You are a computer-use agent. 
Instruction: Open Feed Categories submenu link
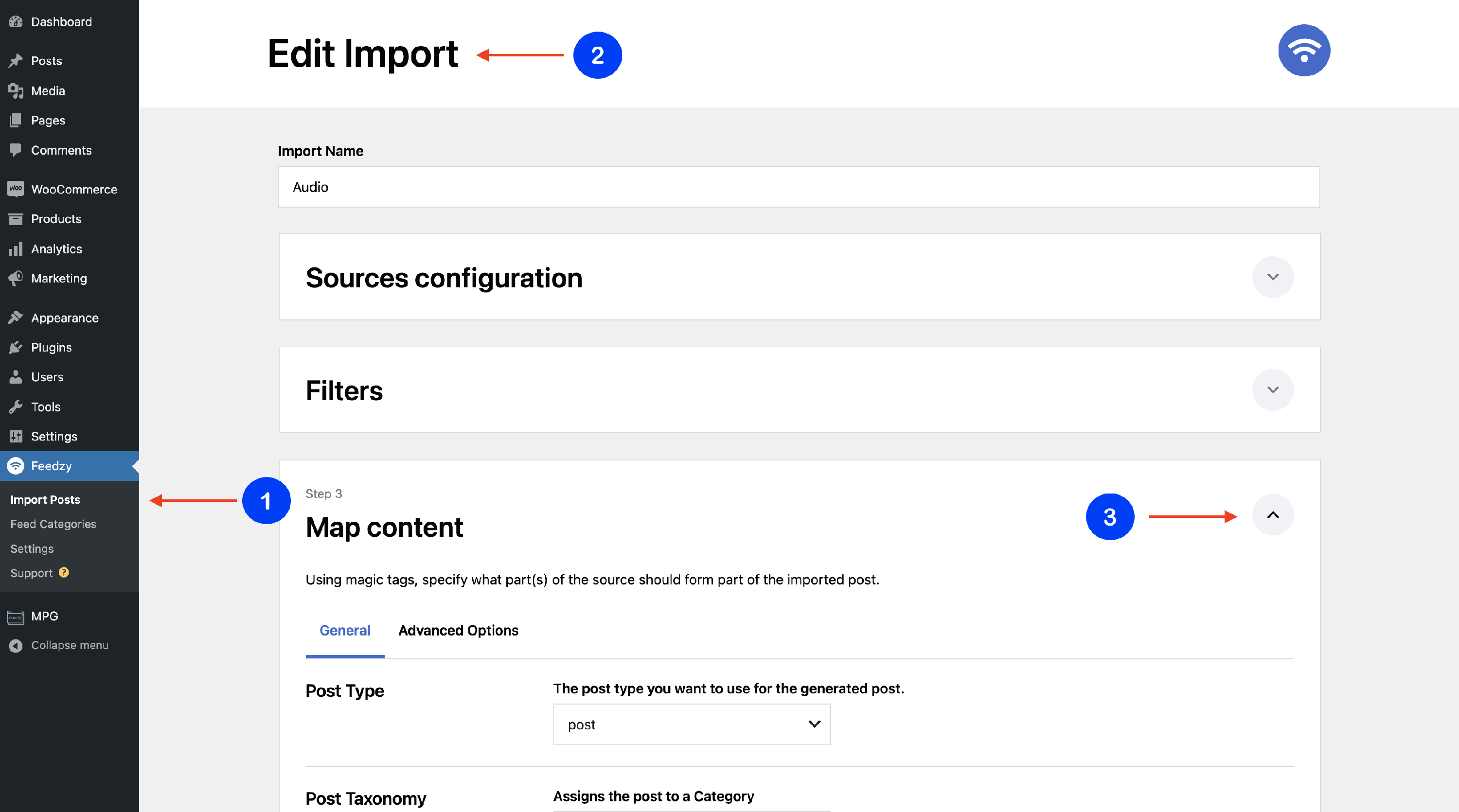pyautogui.click(x=53, y=524)
